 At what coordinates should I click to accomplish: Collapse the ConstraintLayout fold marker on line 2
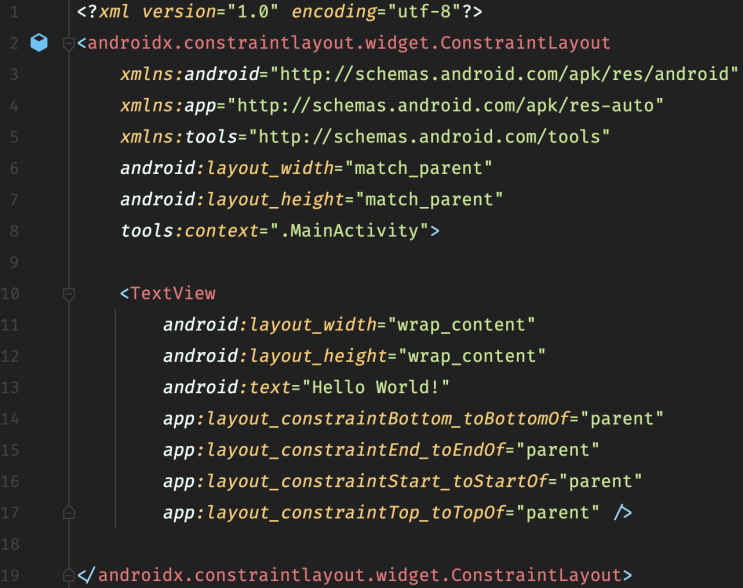(x=69, y=44)
